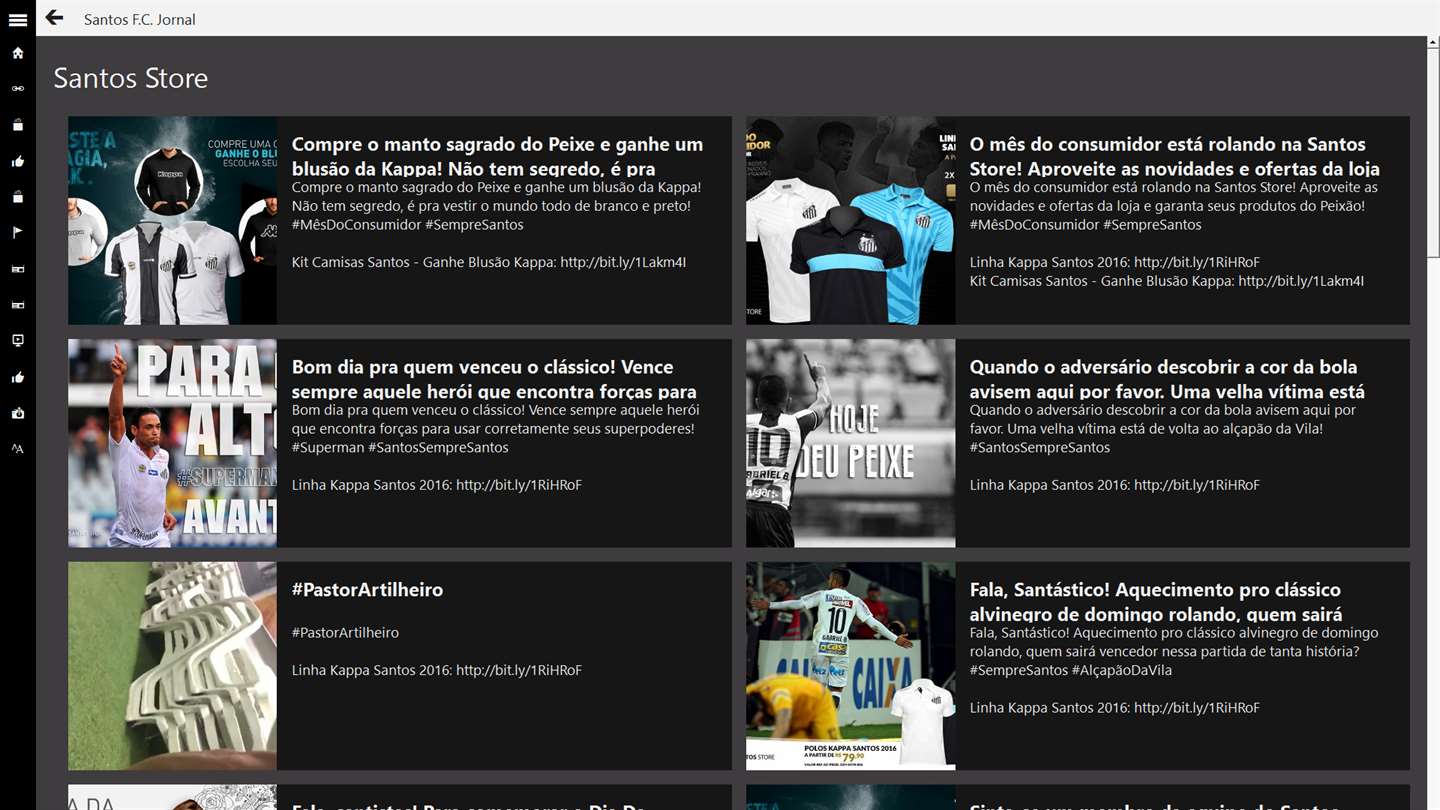Open the Polos Kappa Santos 2016 thumbnail

[850, 666]
